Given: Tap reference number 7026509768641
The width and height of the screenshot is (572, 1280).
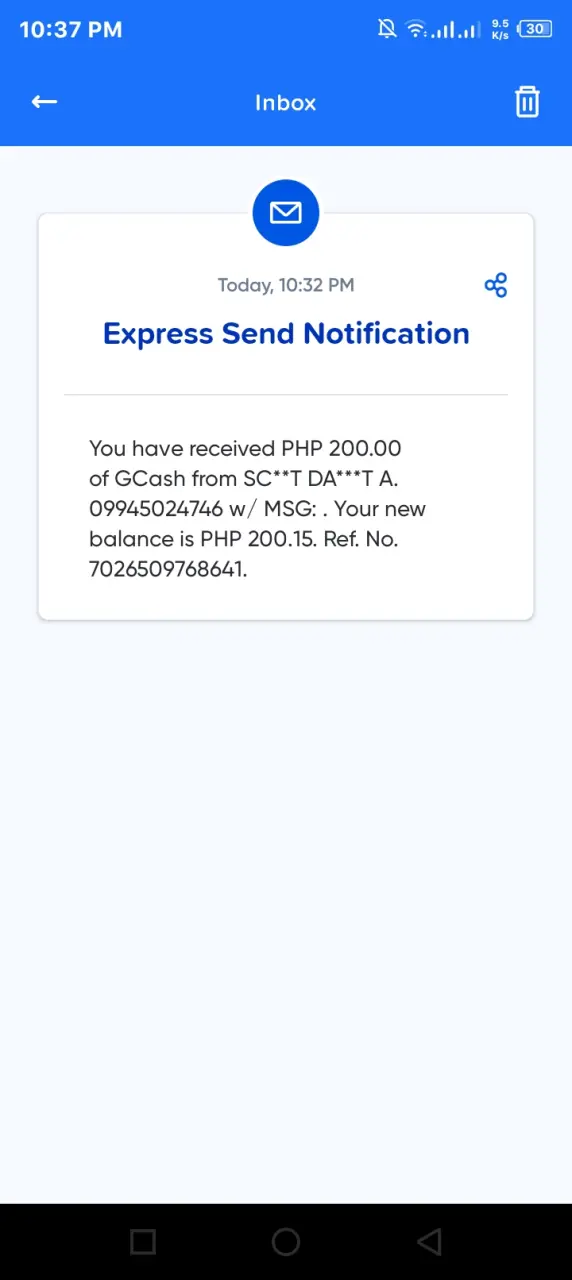Looking at the screenshot, I should [168, 569].
